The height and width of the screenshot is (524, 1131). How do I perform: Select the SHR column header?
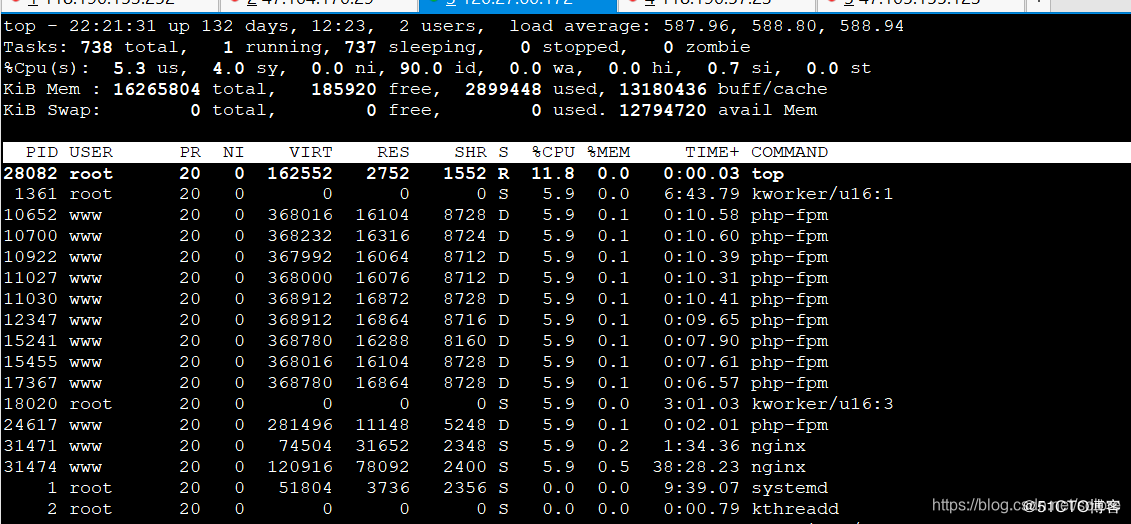pyautogui.click(x=471, y=152)
